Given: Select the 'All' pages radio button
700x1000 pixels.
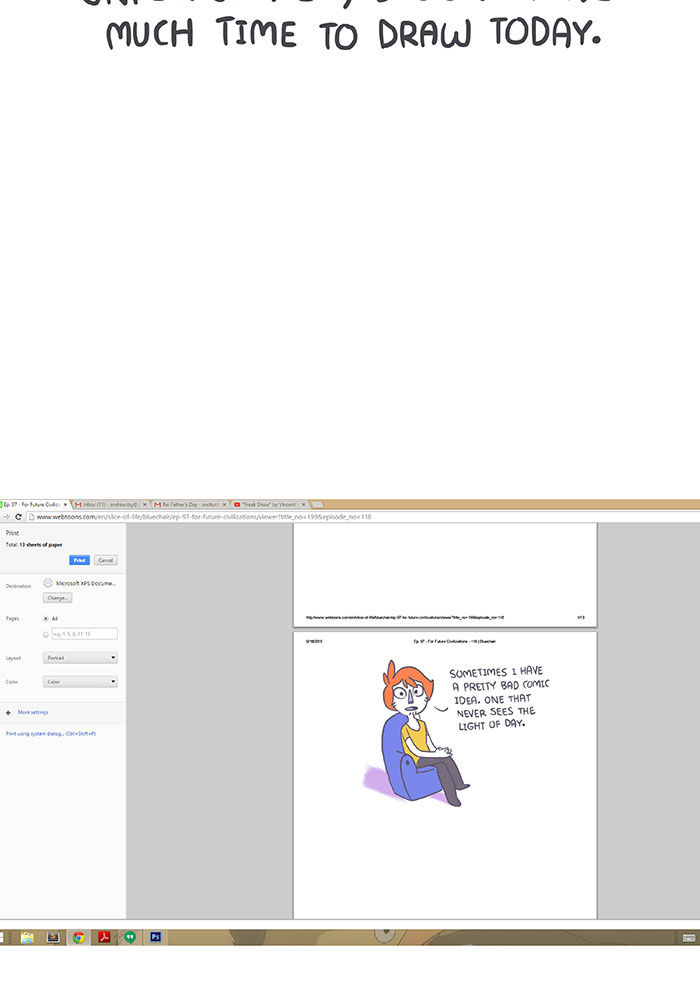Looking at the screenshot, I should coord(46,619).
